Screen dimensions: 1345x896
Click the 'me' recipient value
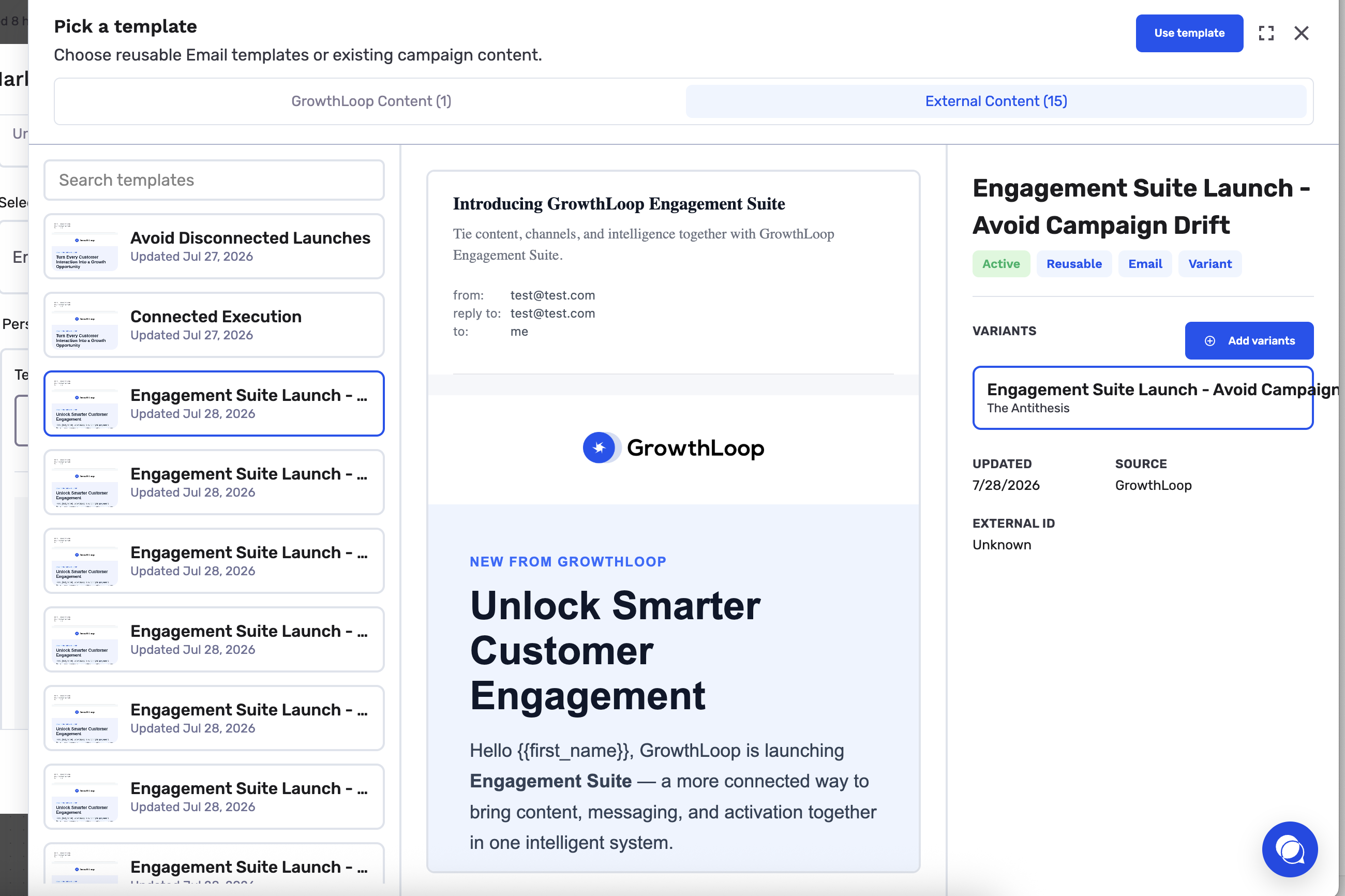coord(519,332)
